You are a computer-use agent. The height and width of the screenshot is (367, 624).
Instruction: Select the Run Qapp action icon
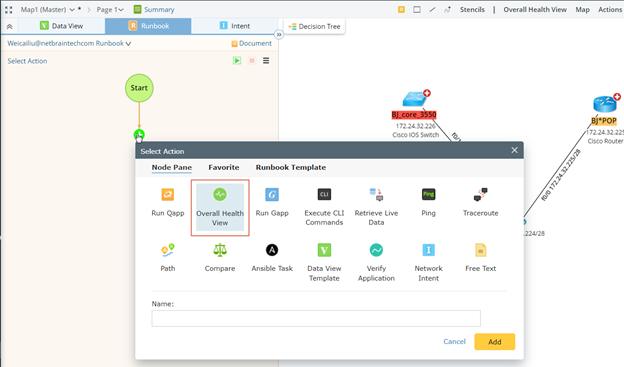point(168,195)
